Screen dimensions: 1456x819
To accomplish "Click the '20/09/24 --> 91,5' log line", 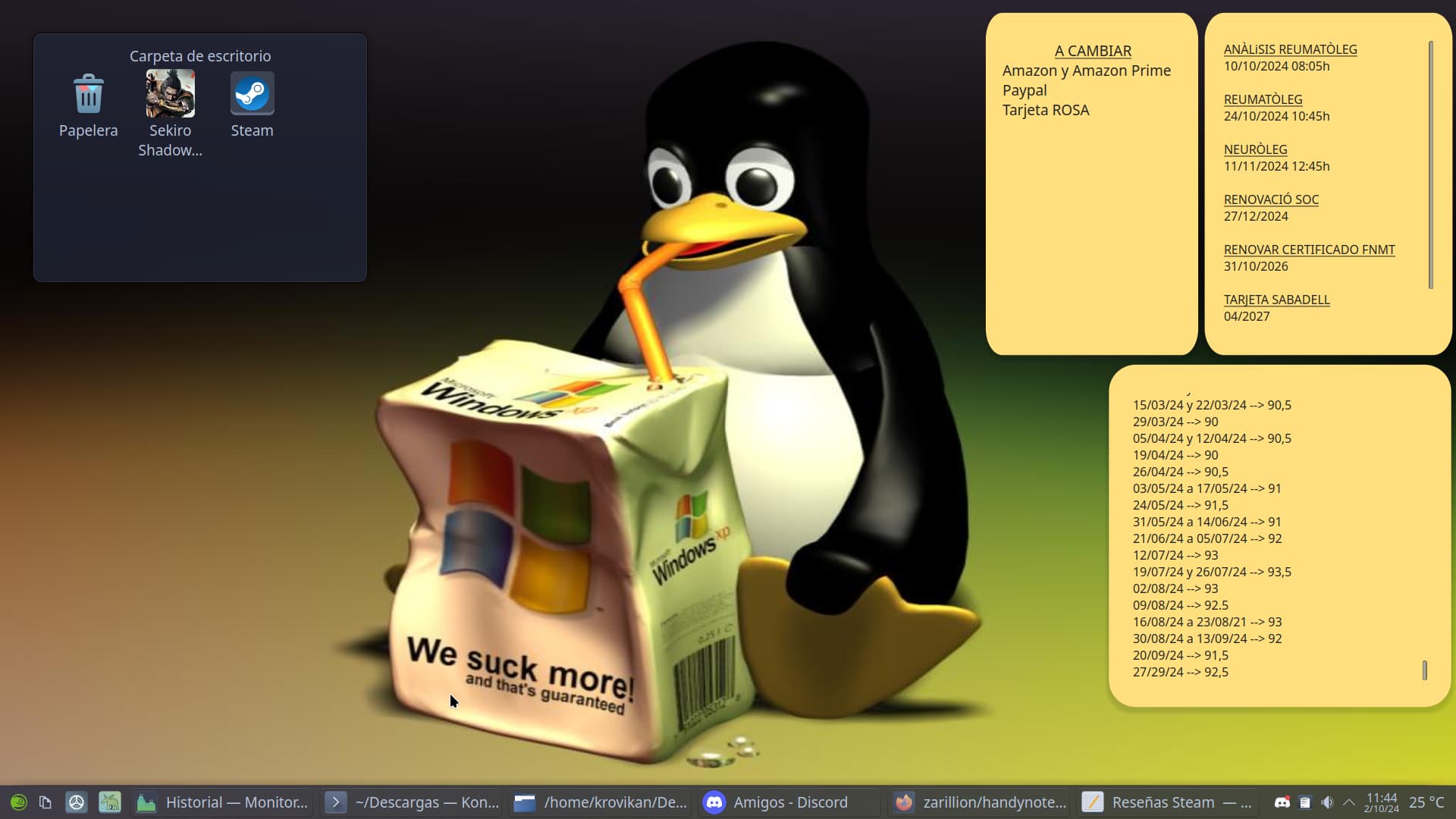I will coord(1181,655).
